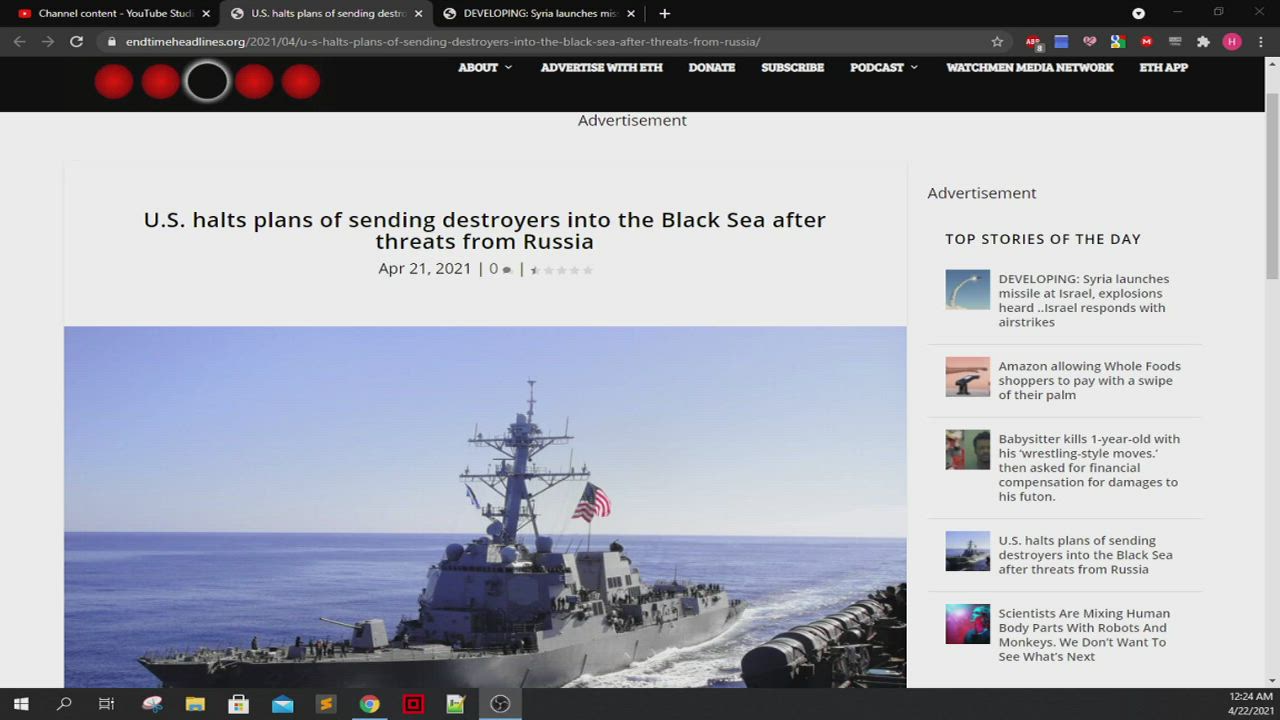Expand the ABOUT dropdown menu
Image resolution: width=1280 pixels, height=720 pixels.
pos(485,68)
